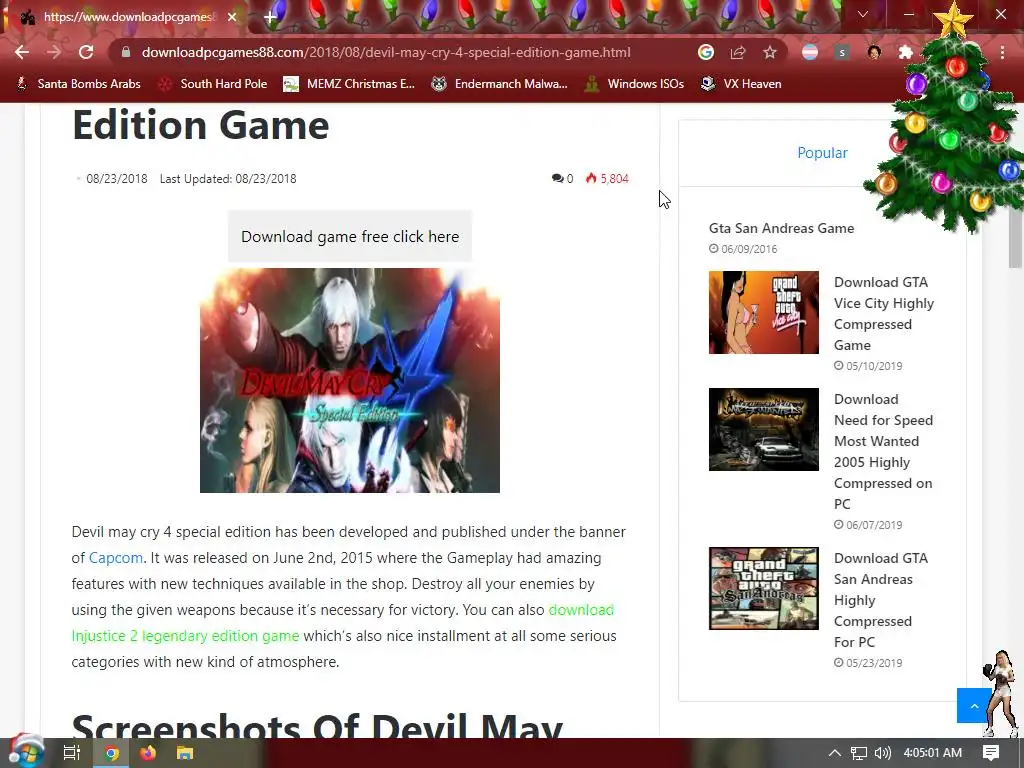
Task: View site security lock info
Action: [126, 52]
